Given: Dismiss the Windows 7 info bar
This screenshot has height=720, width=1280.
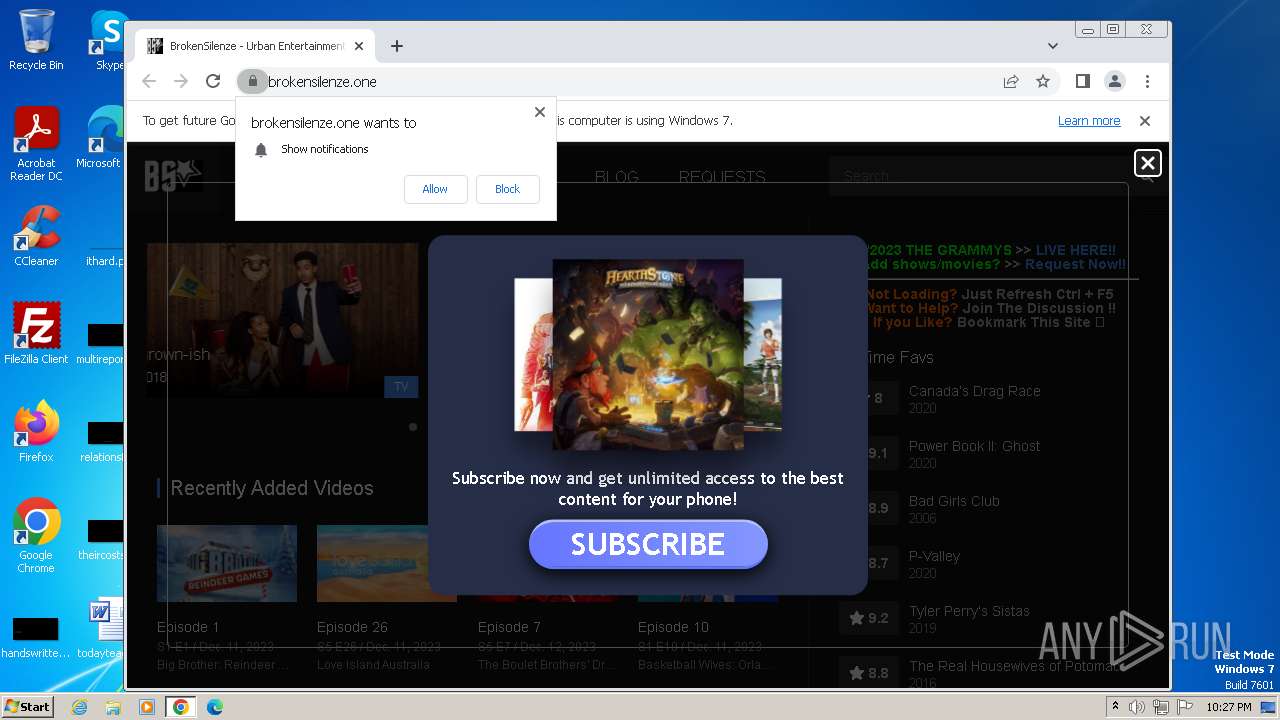Looking at the screenshot, I should [x=1145, y=121].
